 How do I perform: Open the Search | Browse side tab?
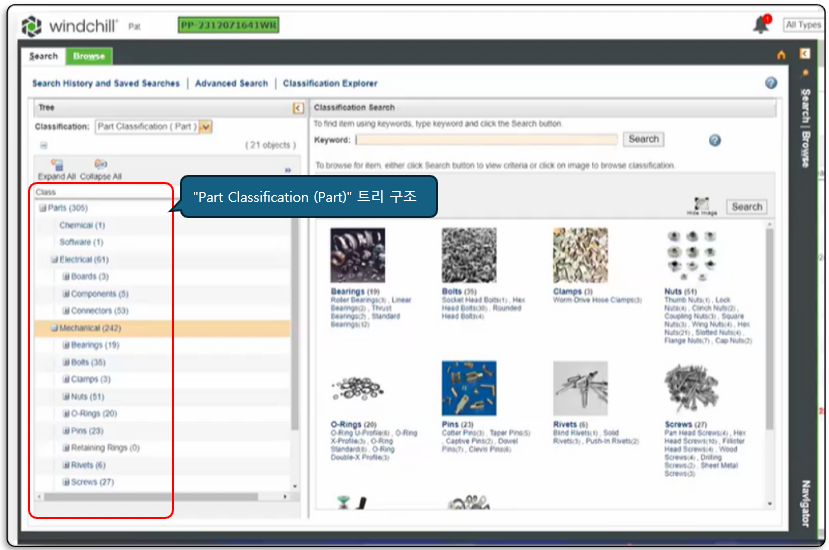[805, 129]
